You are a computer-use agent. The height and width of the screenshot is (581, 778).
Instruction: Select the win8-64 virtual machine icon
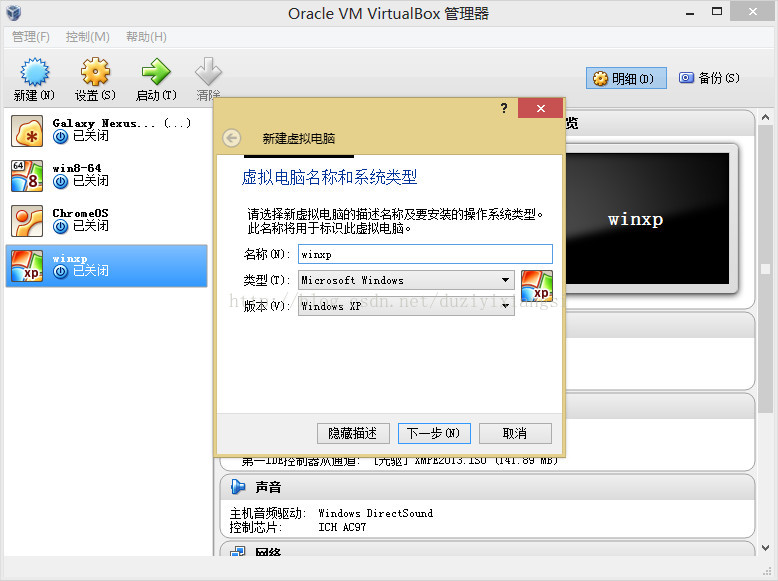point(27,176)
